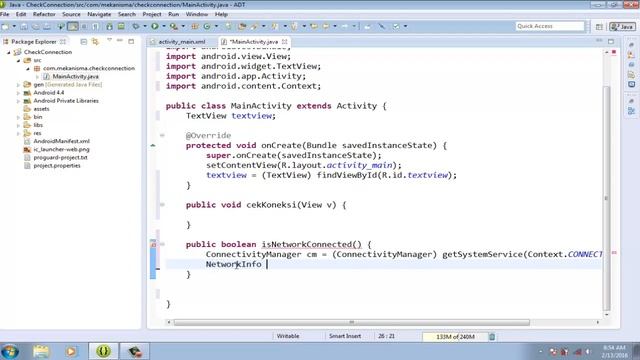Maximize the editor area

pos(611,41)
